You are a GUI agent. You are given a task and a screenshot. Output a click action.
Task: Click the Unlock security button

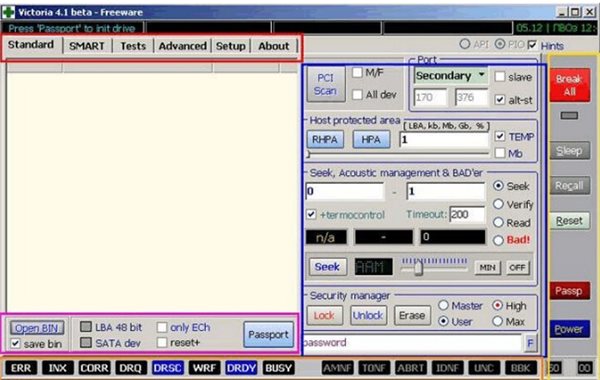(368, 316)
